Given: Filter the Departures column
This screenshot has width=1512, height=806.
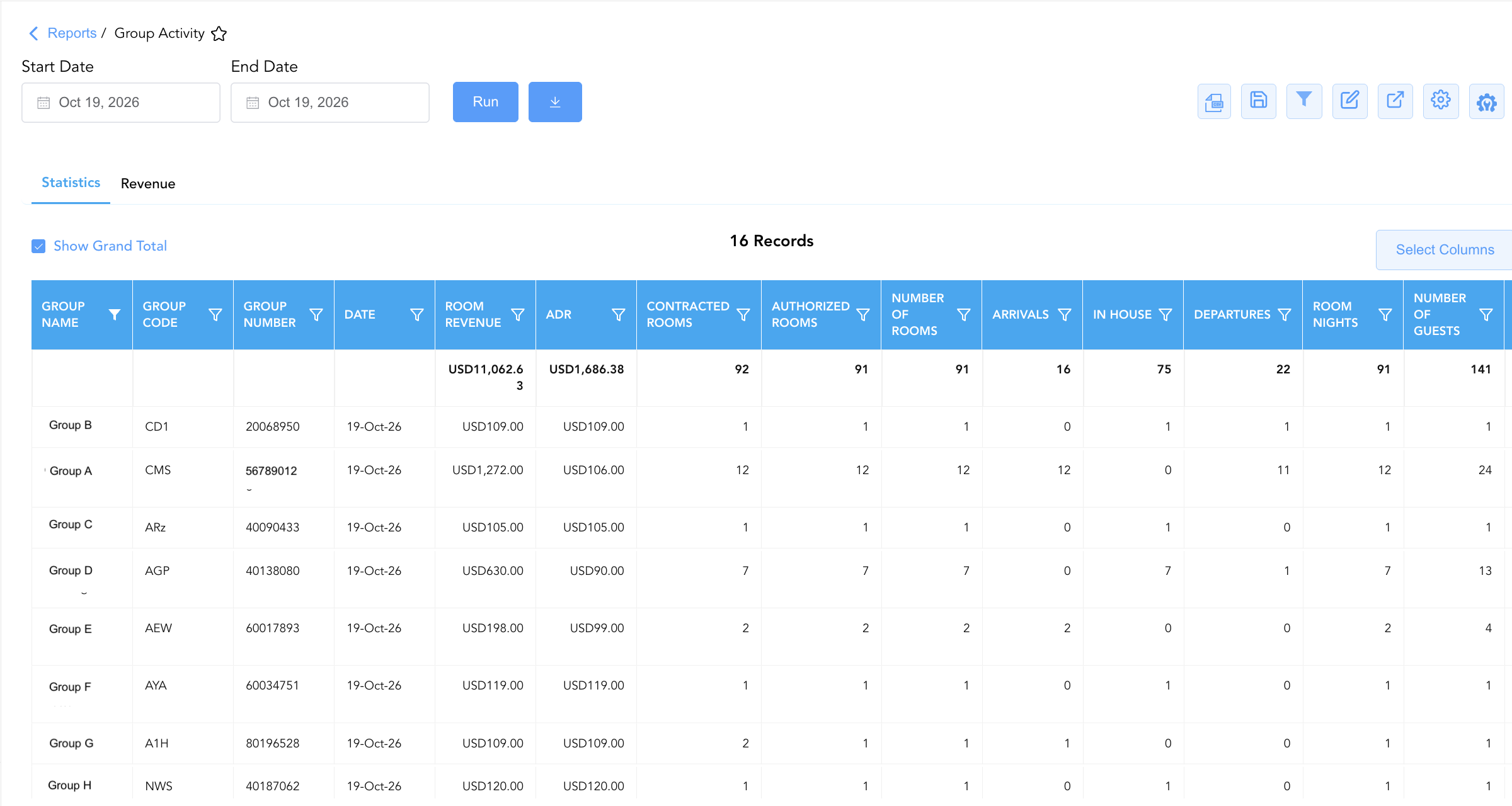Looking at the screenshot, I should click(1285, 314).
